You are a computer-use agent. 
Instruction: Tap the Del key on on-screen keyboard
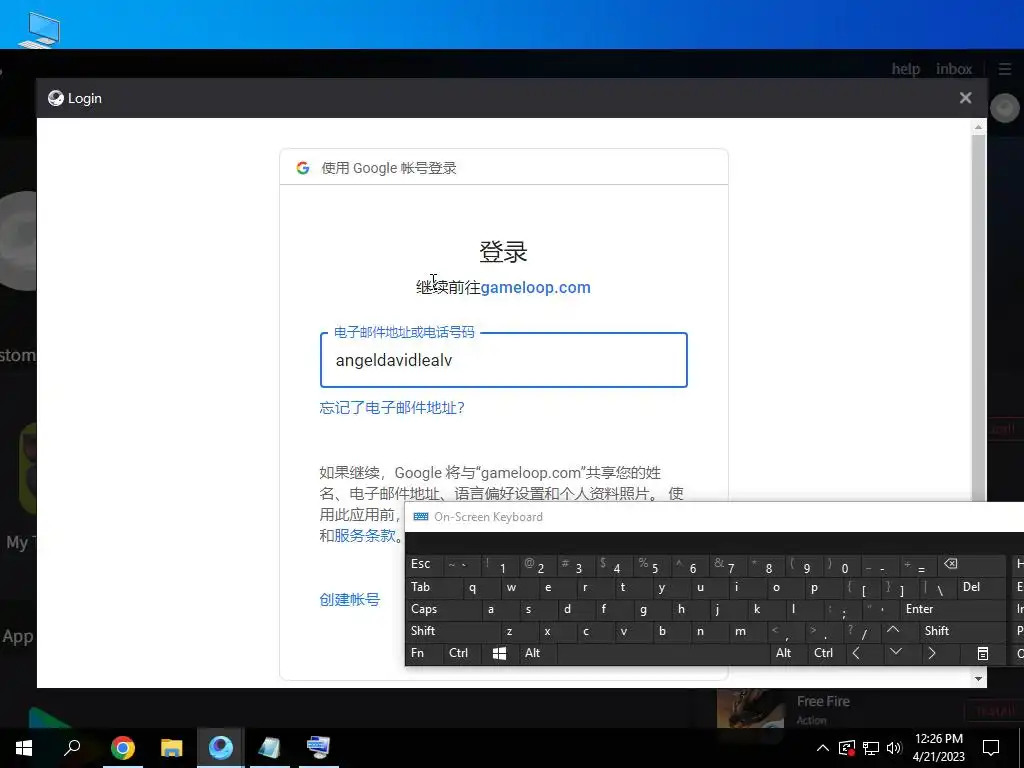982,587
